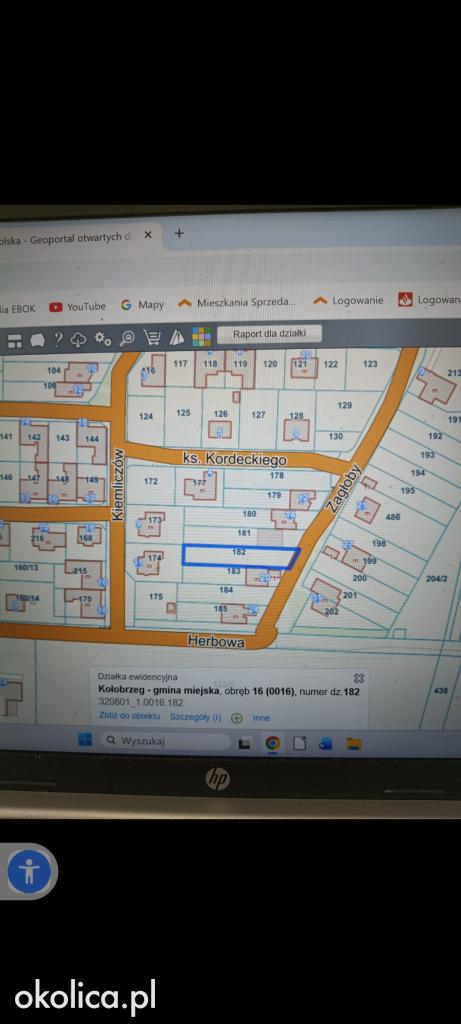Click Zbliż do obiektu link
The image size is (461, 1024).
[129, 716]
